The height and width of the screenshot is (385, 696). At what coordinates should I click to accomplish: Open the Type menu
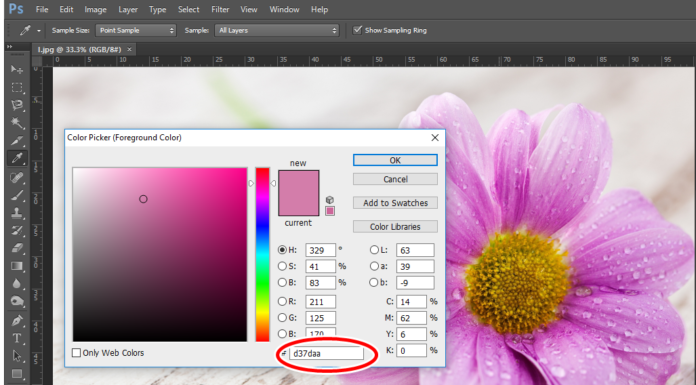tap(158, 9)
